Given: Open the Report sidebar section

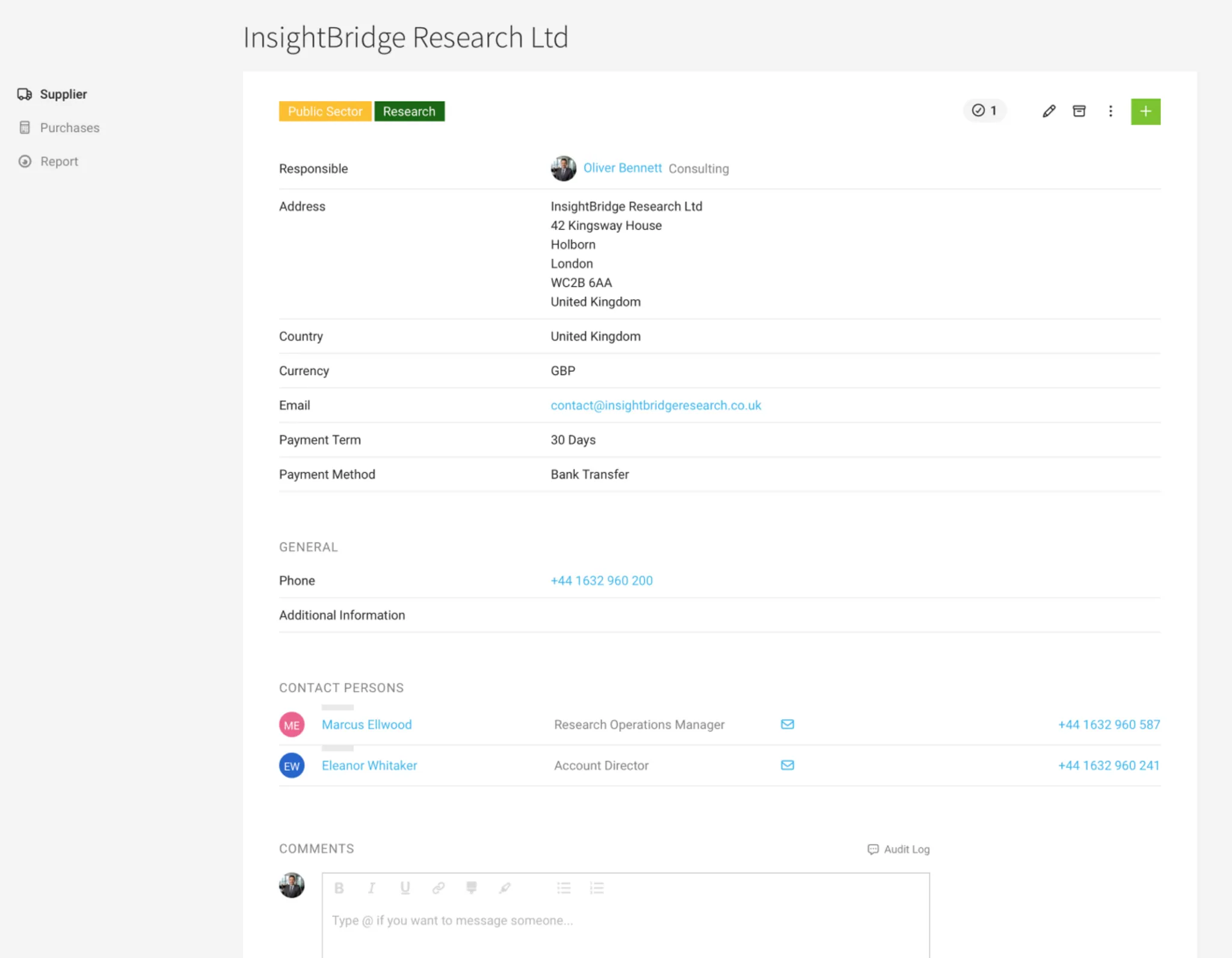Looking at the screenshot, I should pos(48,161).
